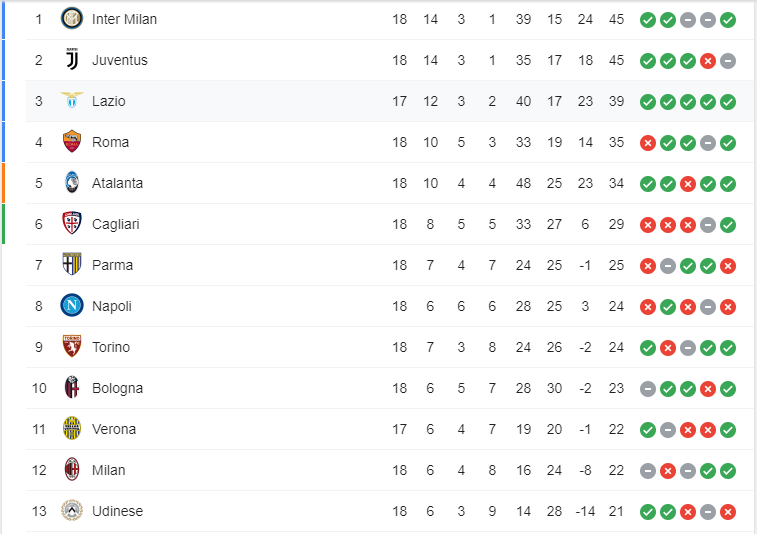This screenshot has height=534, width=757.
Task: Click the Torino club crest
Action: pos(71,347)
